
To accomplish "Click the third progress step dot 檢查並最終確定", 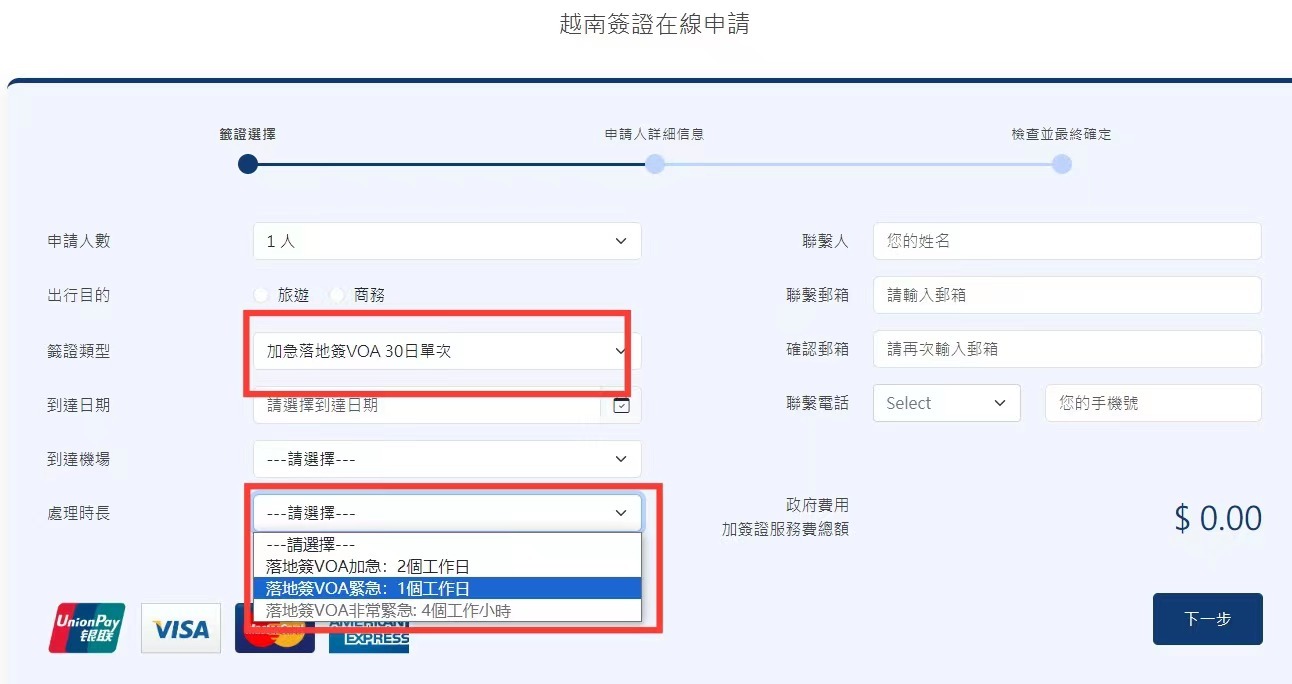I will point(1061,164).
